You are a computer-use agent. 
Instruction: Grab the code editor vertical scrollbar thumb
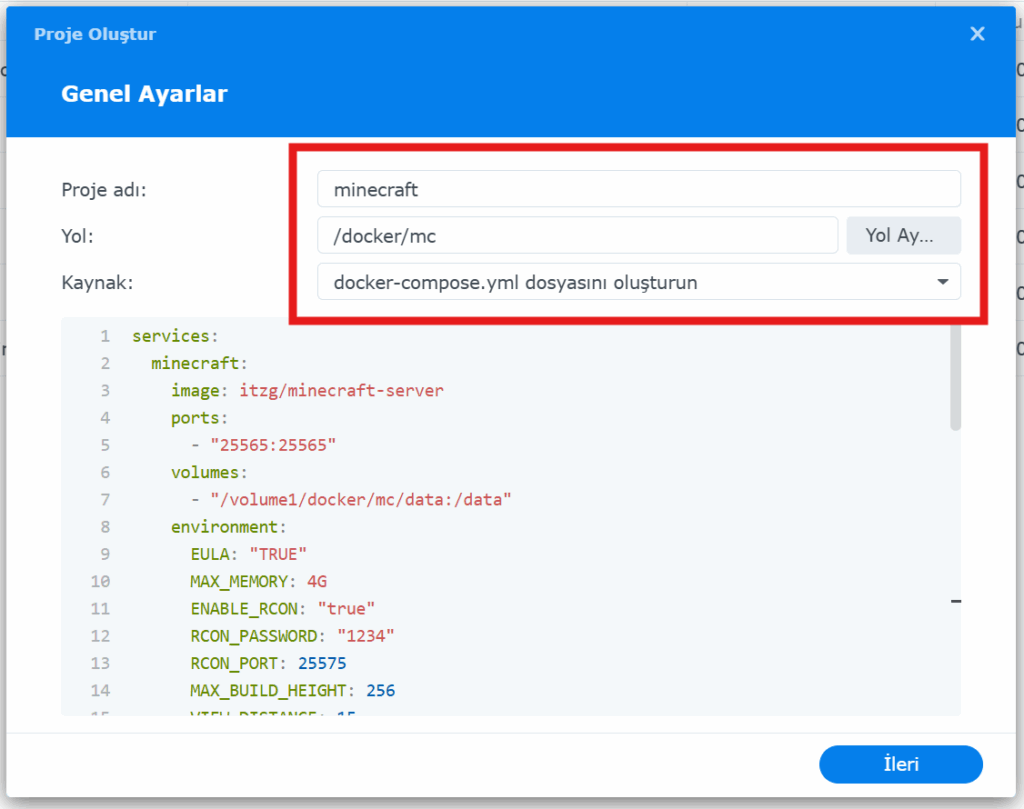[x=955, y=380]
